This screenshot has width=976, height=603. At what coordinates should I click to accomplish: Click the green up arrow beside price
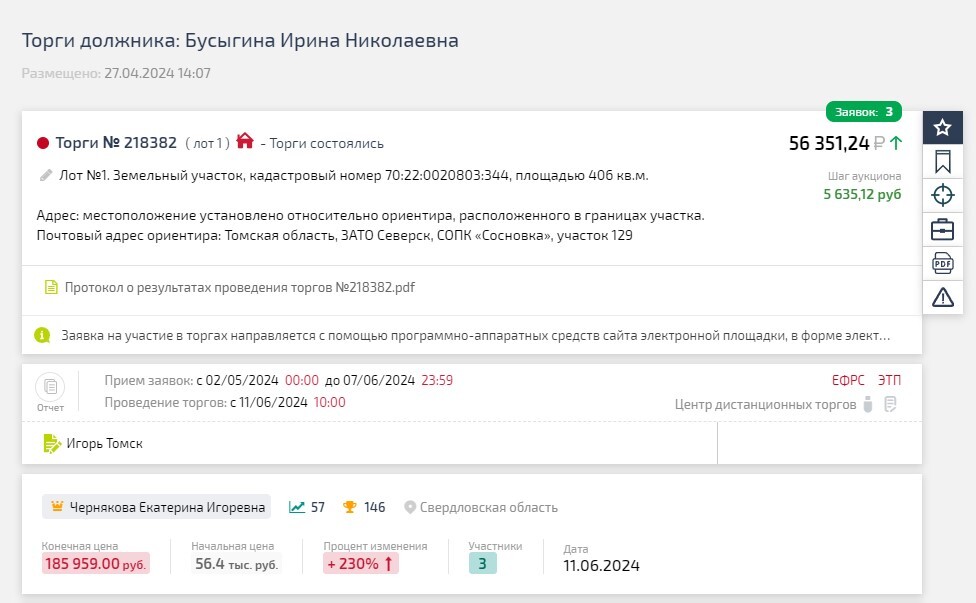[x=896, y=143]
